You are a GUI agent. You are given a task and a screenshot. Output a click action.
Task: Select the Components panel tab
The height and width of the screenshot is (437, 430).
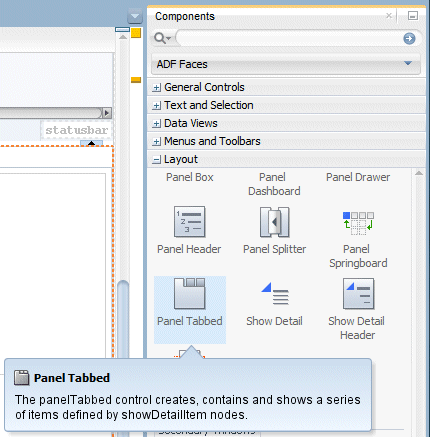tap(185, 16)
